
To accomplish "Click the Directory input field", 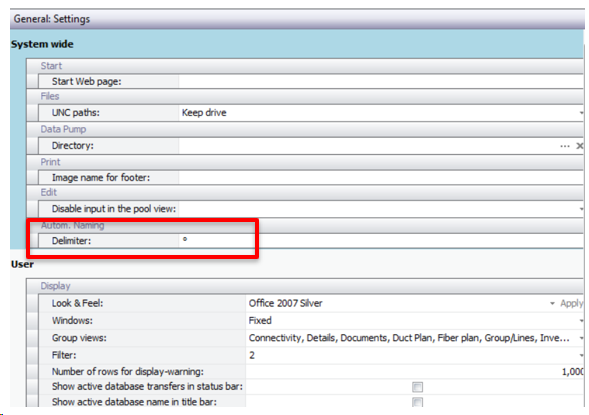I will (x=369, y=146).
